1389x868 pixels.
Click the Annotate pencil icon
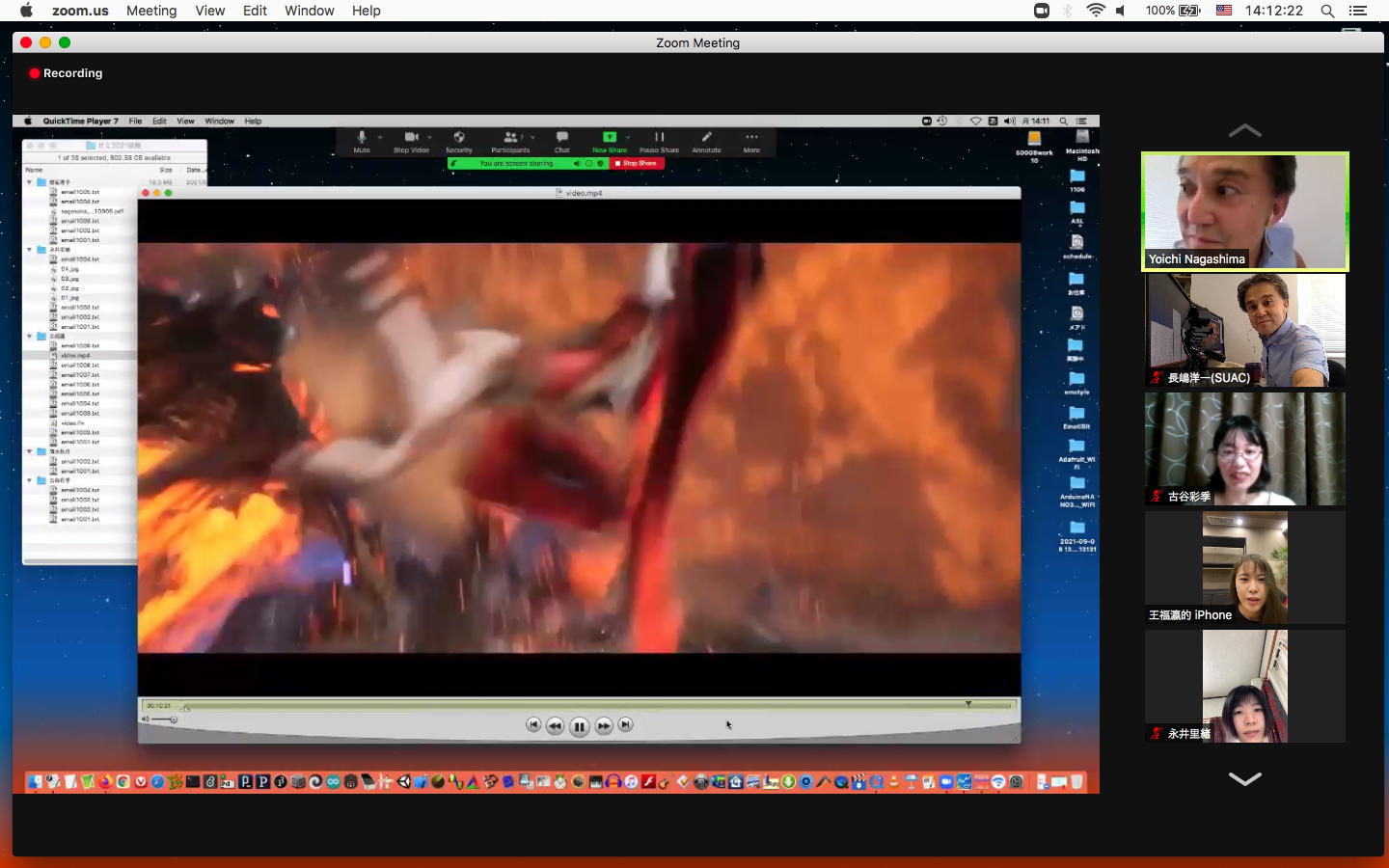pos(706,138)
